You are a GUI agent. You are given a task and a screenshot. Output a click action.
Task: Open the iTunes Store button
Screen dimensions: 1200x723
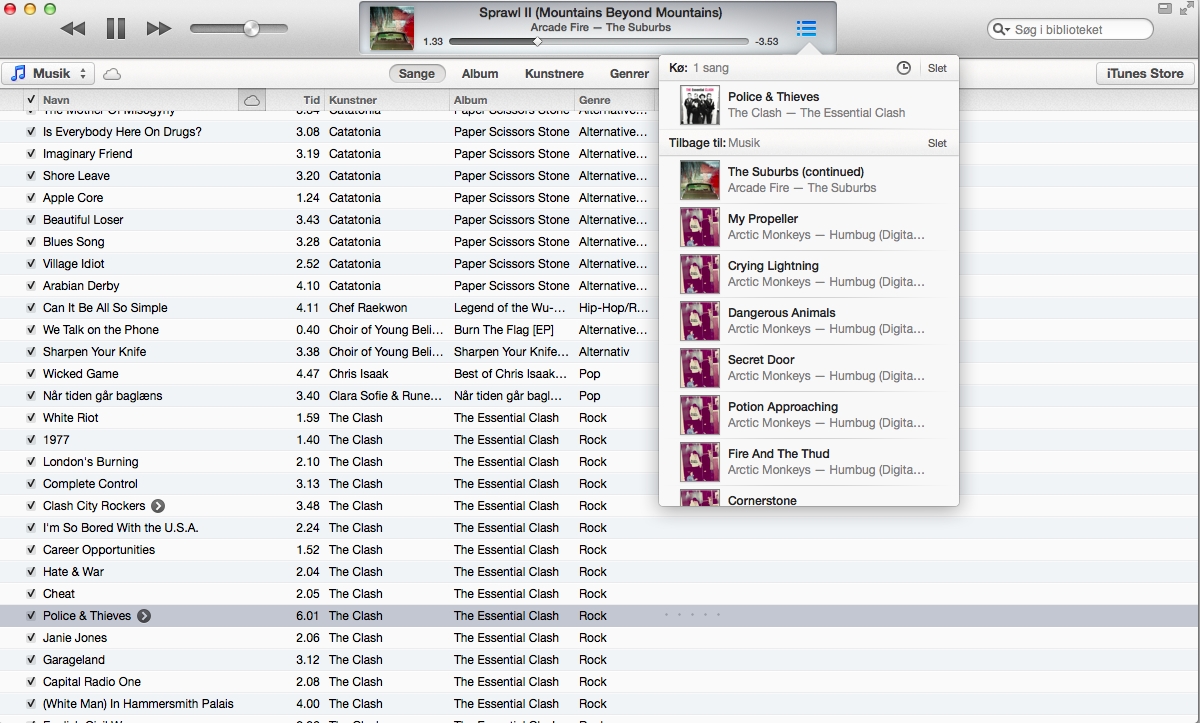coord(1145,73)
